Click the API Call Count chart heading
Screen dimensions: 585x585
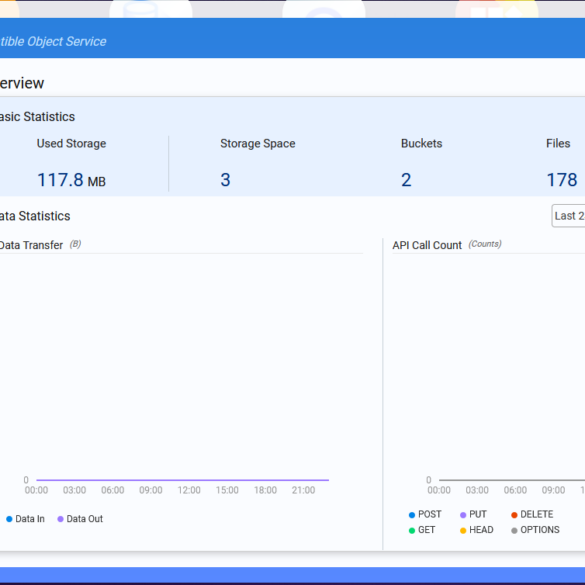point(427,245)
